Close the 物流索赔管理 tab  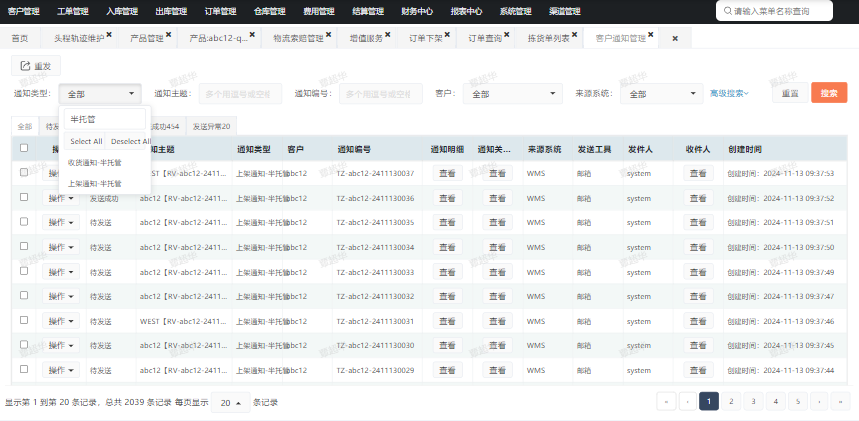coord(329,35)
